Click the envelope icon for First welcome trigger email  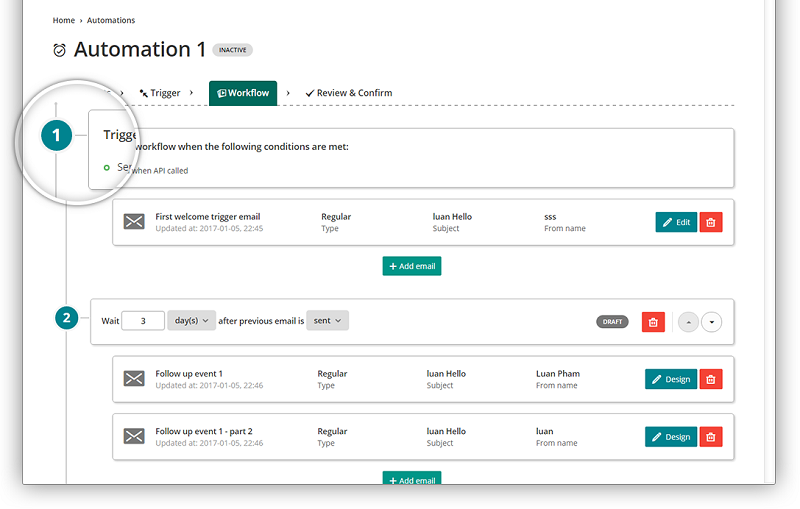134,222
